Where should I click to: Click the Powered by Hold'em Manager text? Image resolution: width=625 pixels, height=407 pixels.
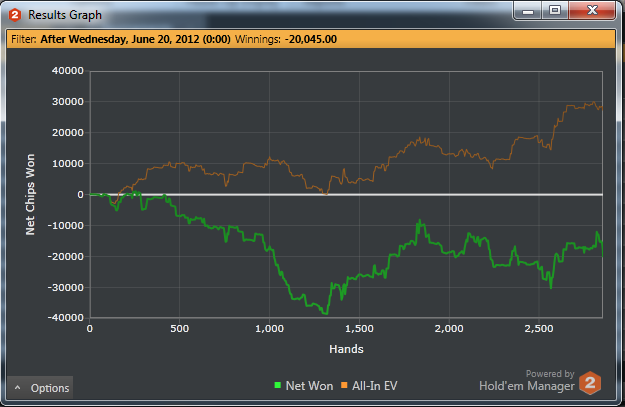coord(527,381)
